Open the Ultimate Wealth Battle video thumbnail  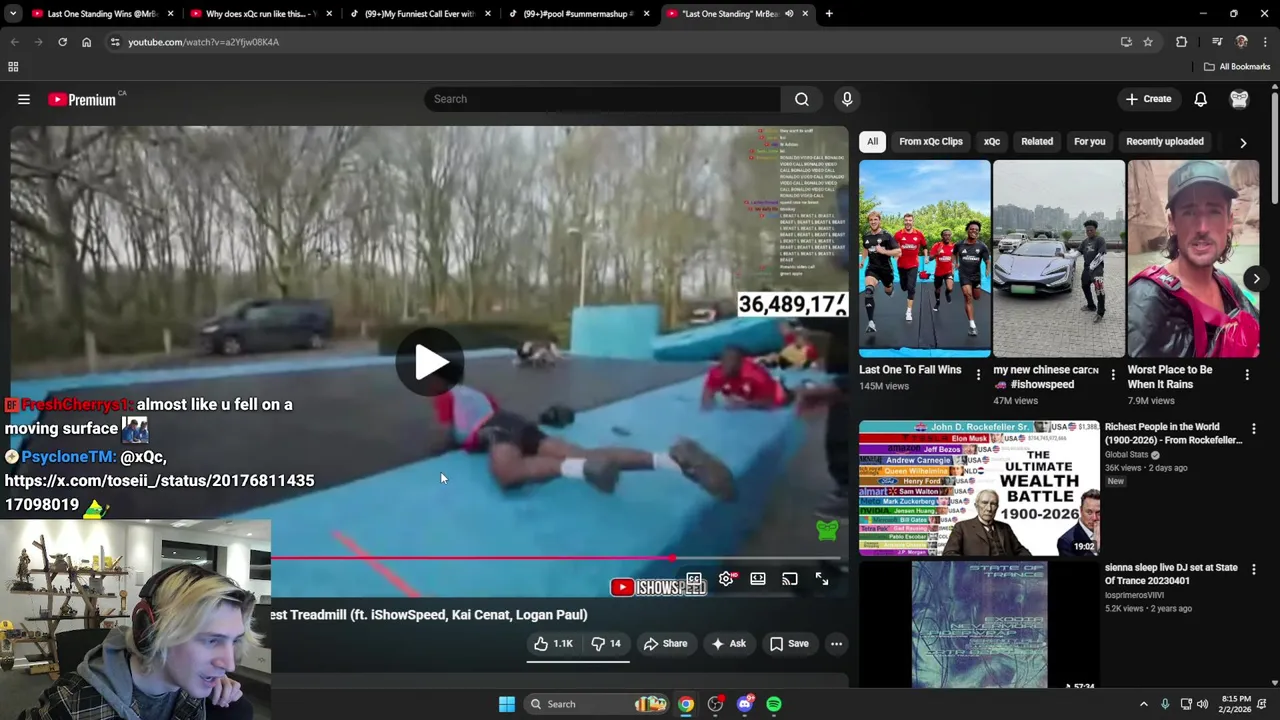click(979, 488)
